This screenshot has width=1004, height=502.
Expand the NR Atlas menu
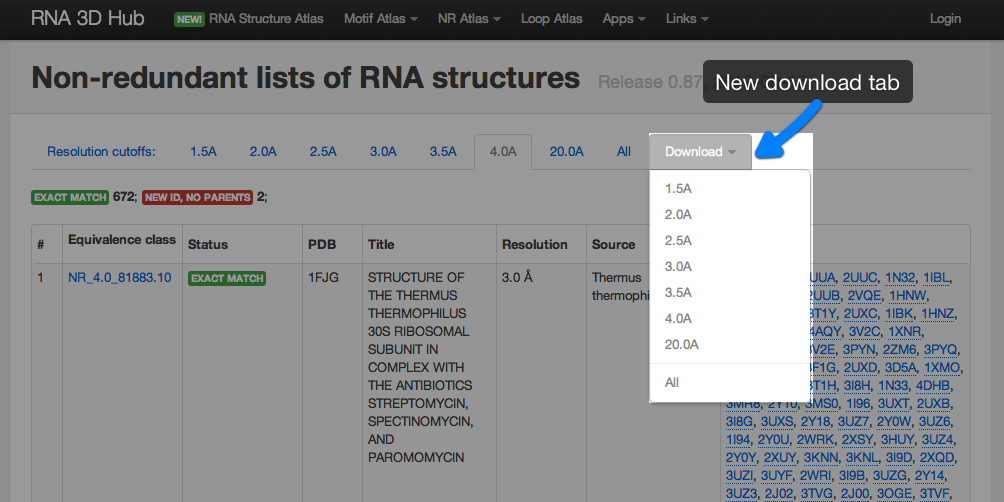[469, 19]
